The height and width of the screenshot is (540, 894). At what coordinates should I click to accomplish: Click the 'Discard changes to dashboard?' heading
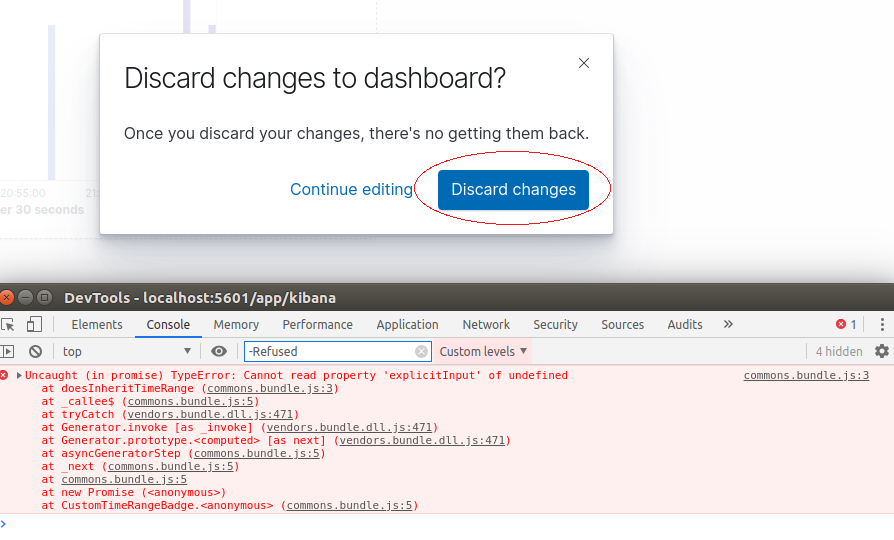click(x=315, y=78)
